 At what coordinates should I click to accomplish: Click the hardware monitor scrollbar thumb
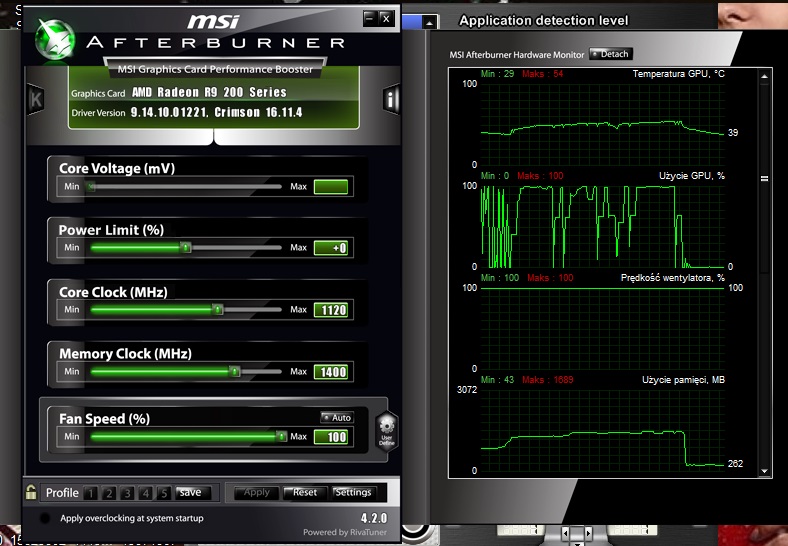click(x=764, y=178)
